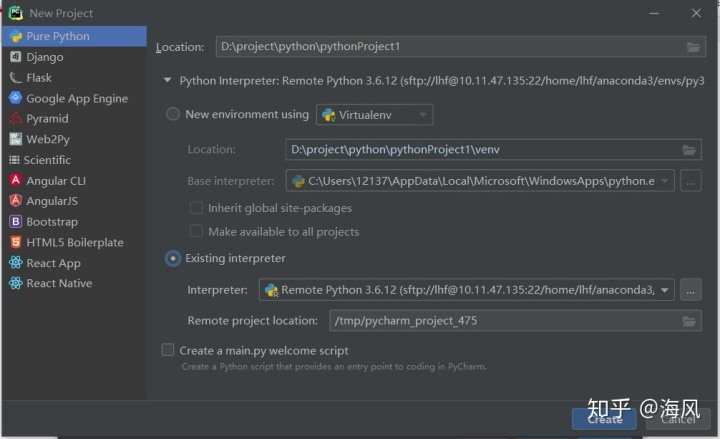Pick the Bootstrap project type

coord(74,222)
